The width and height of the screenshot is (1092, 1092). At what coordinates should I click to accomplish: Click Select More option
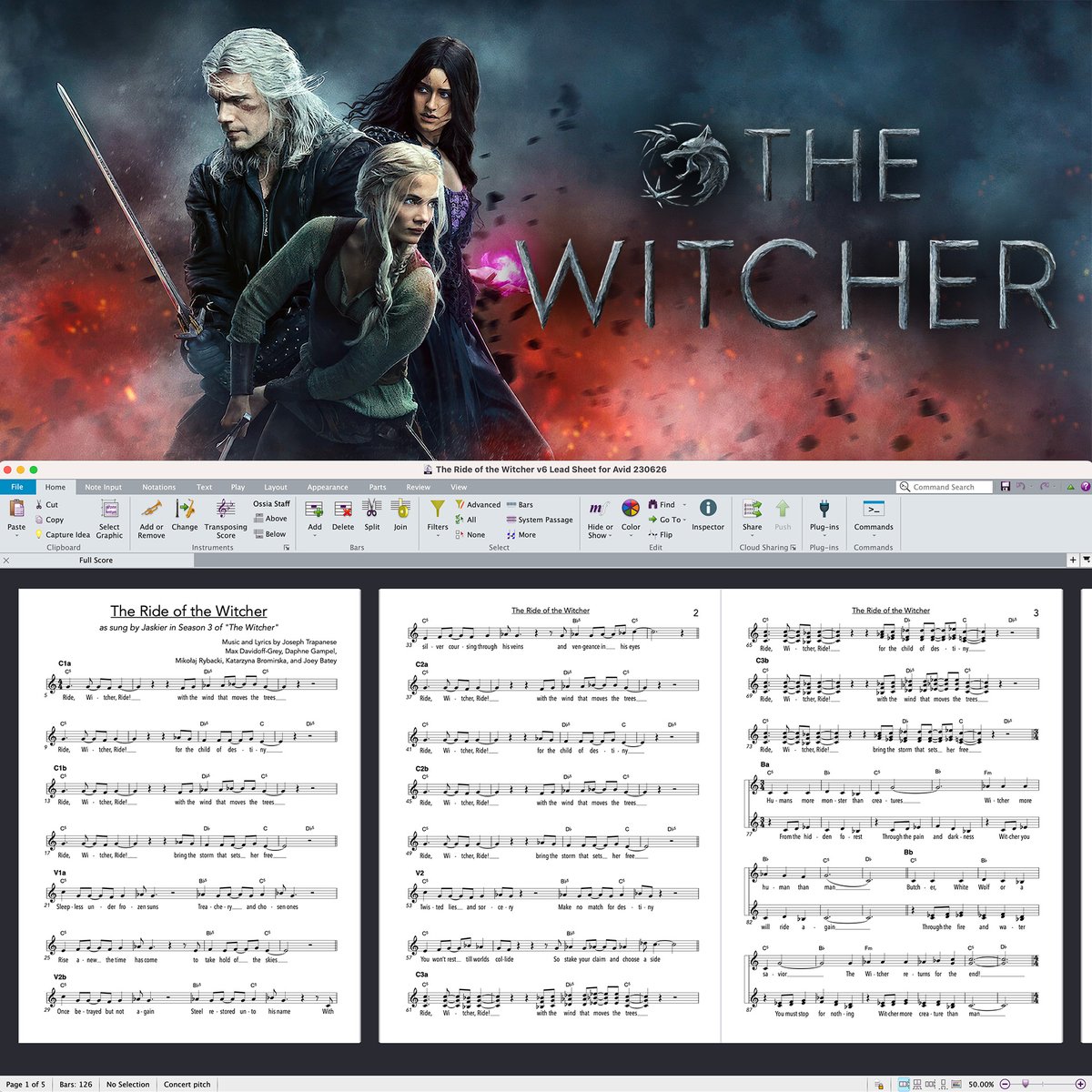click(x=521, y=534)
